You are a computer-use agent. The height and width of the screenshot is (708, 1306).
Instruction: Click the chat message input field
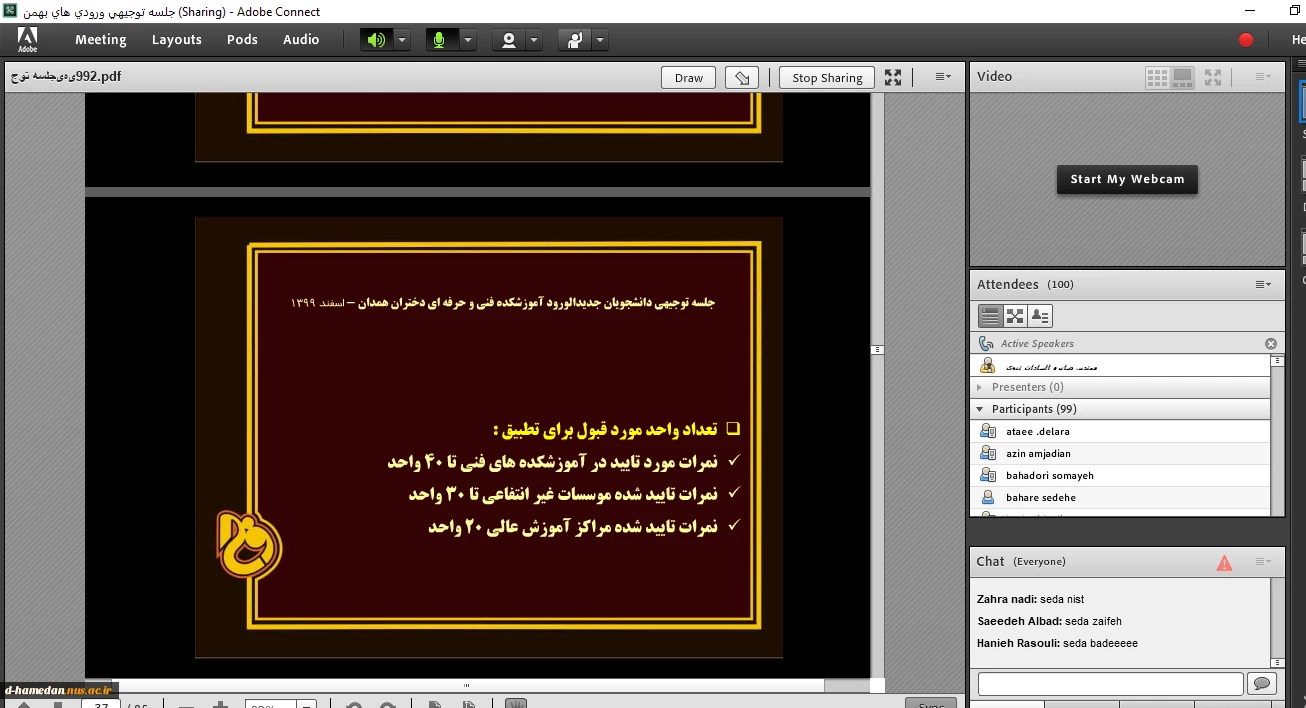coord(1110,683)
